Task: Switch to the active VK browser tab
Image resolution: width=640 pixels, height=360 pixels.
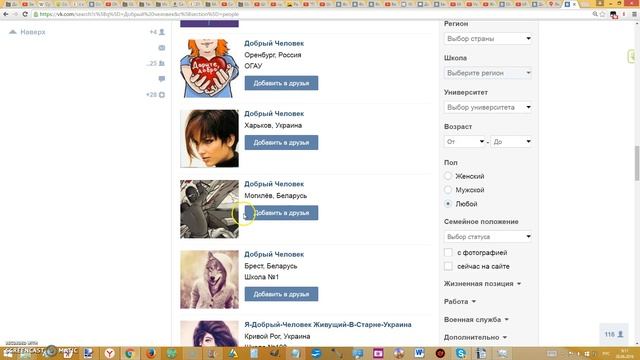Action: pyautogui.click(x=571, y=4)
